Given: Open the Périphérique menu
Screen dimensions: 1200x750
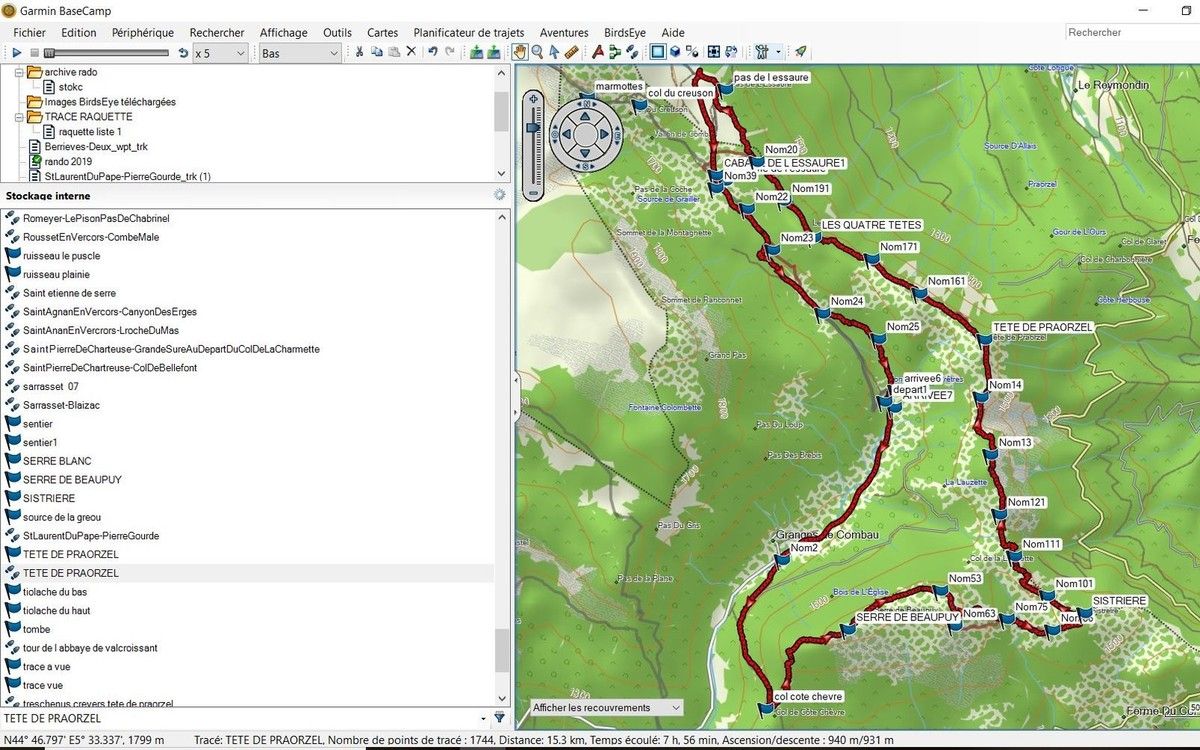Looking at the screenshot, I should (x=143, y=32).
